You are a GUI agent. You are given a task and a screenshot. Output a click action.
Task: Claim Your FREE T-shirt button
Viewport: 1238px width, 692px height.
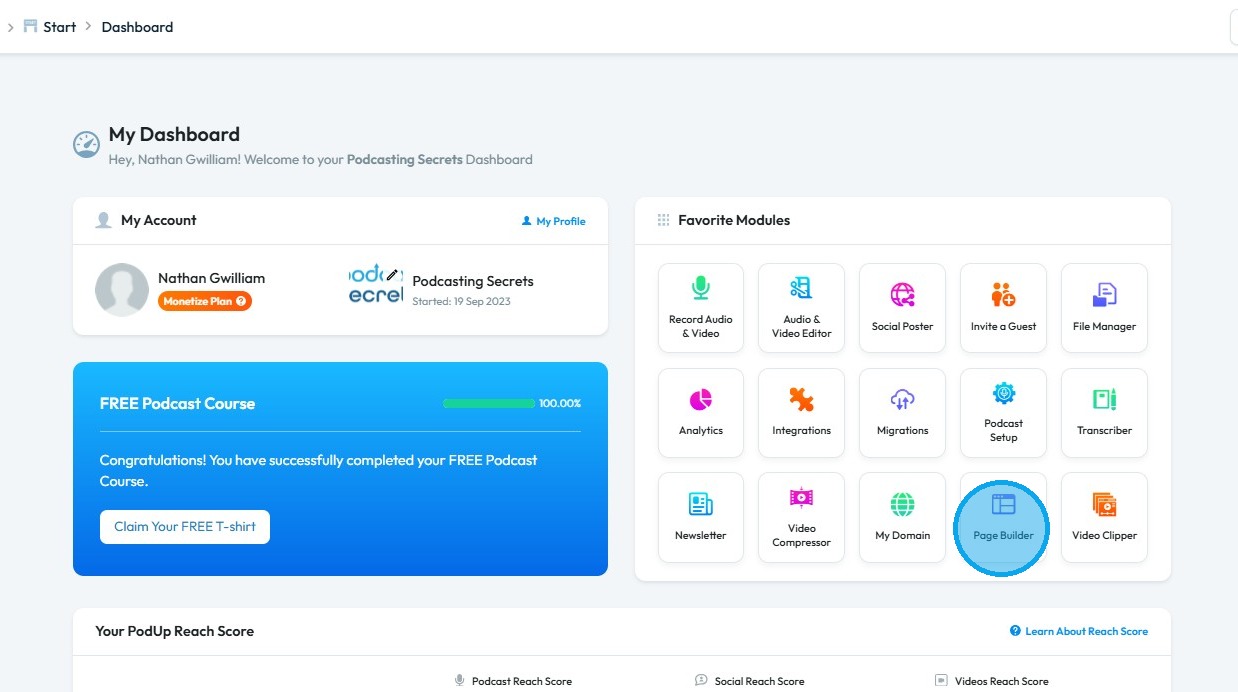point(185,527)
